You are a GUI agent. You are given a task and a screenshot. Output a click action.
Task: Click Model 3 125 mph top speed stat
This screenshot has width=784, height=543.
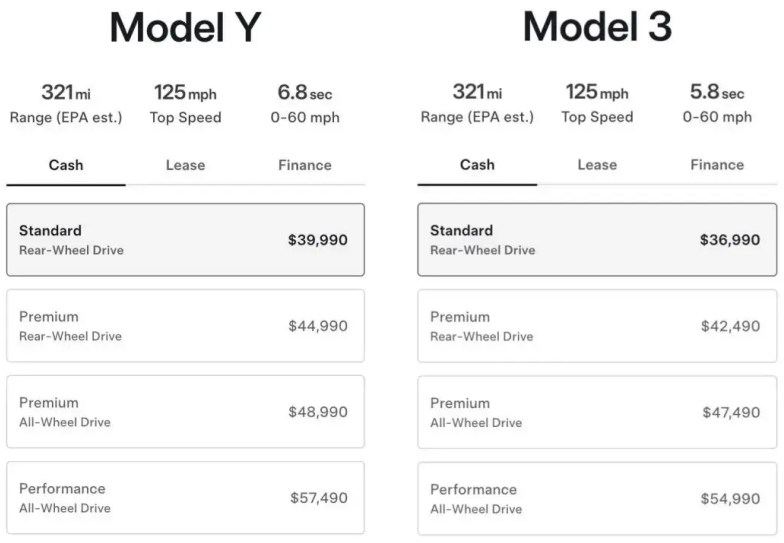(x=597, y=104)
